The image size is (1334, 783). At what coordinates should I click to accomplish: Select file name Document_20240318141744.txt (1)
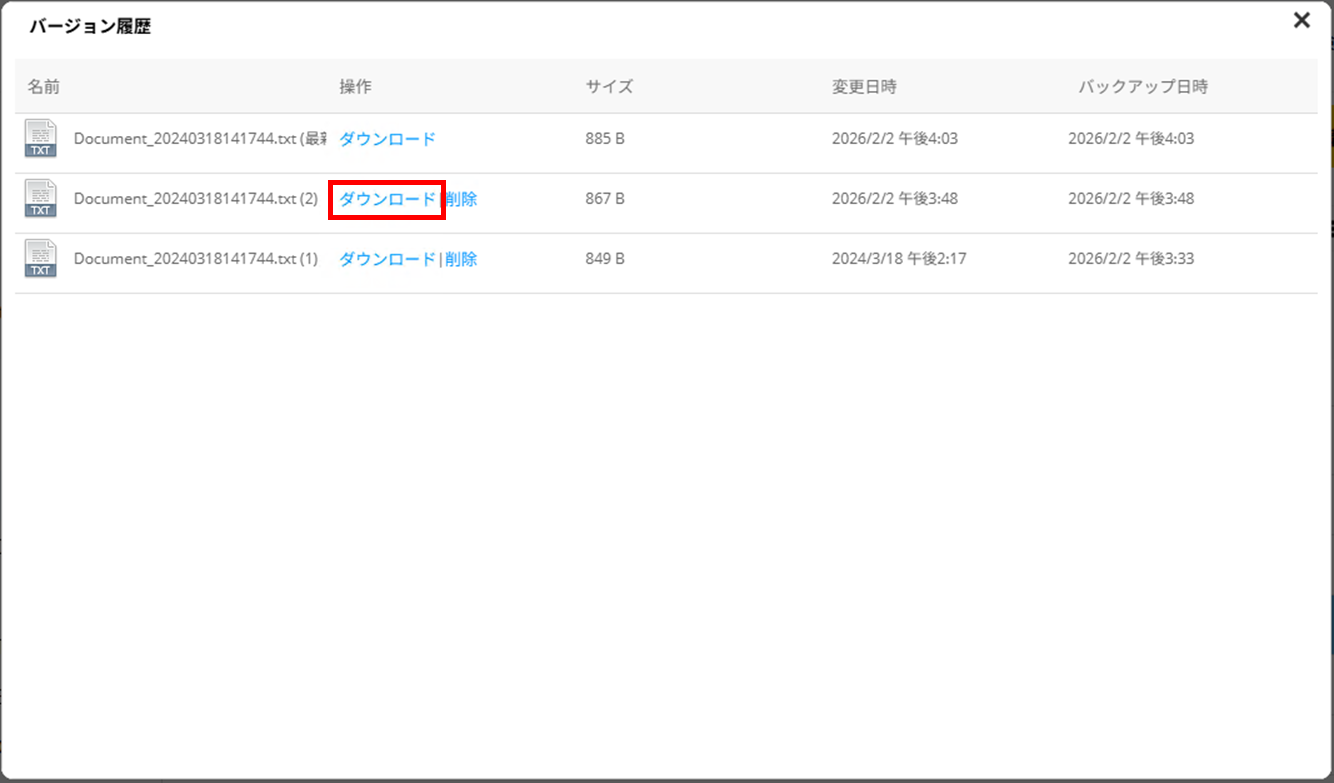coord(196,259)
